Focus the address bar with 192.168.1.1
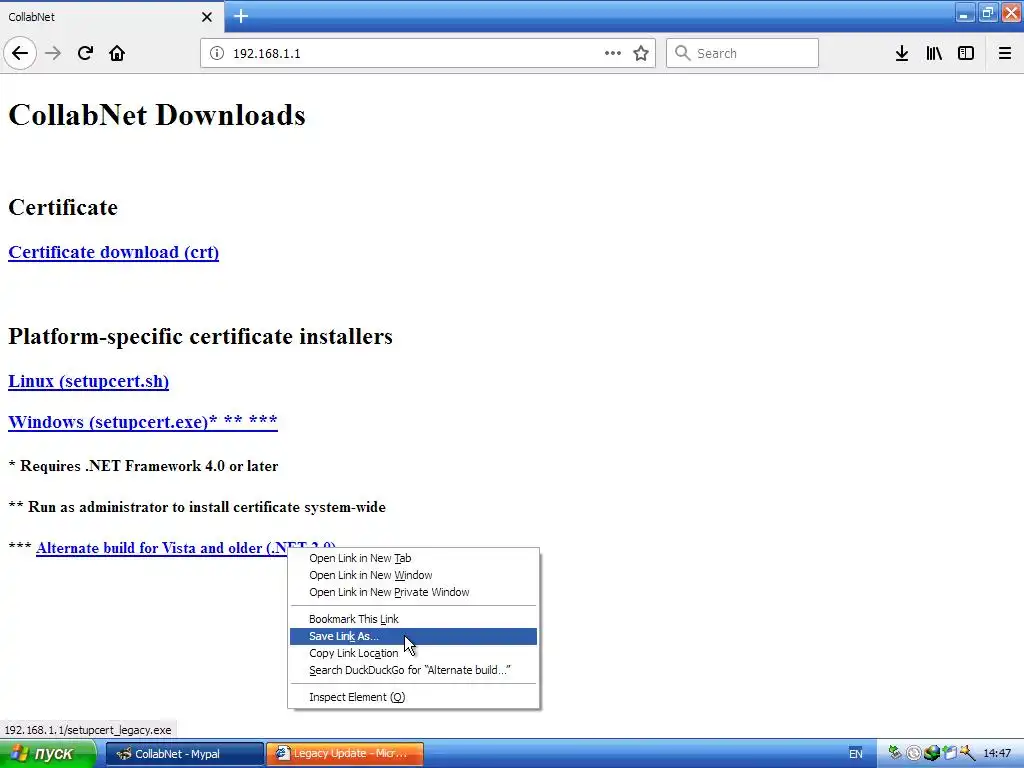This screenshot has height=768, width=1024. coord(428,53)
